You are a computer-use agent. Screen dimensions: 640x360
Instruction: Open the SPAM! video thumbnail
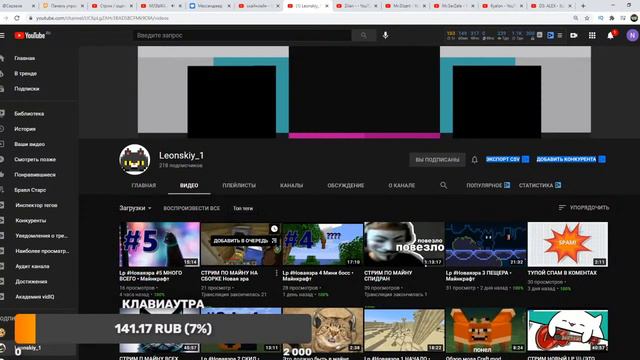point(567,244)
